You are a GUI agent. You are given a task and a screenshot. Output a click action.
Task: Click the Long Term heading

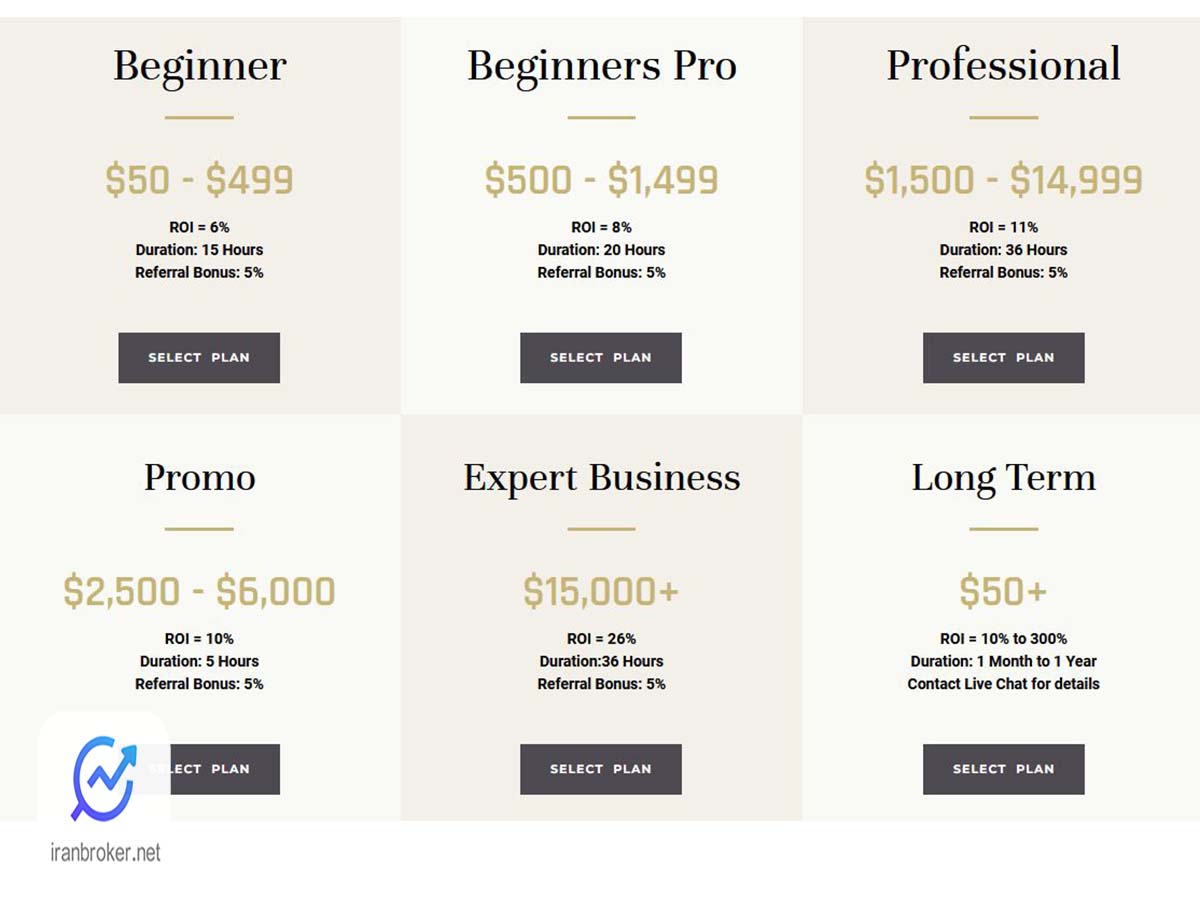(1003, 478)
